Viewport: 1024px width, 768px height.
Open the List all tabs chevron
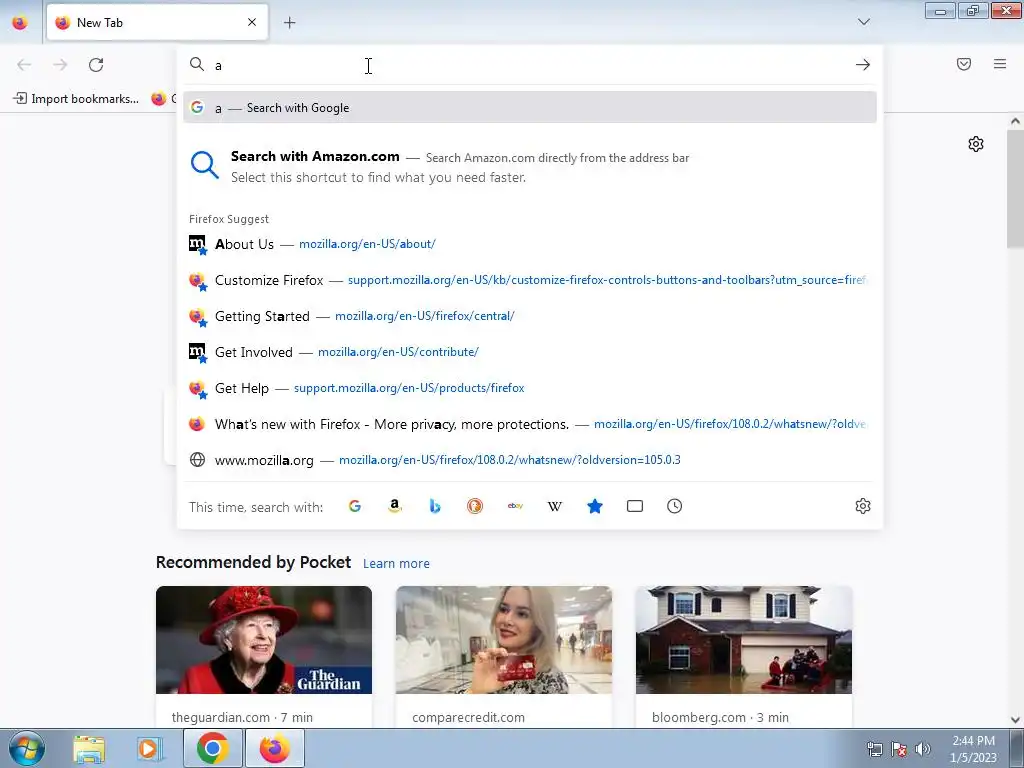tap(864, 22)
